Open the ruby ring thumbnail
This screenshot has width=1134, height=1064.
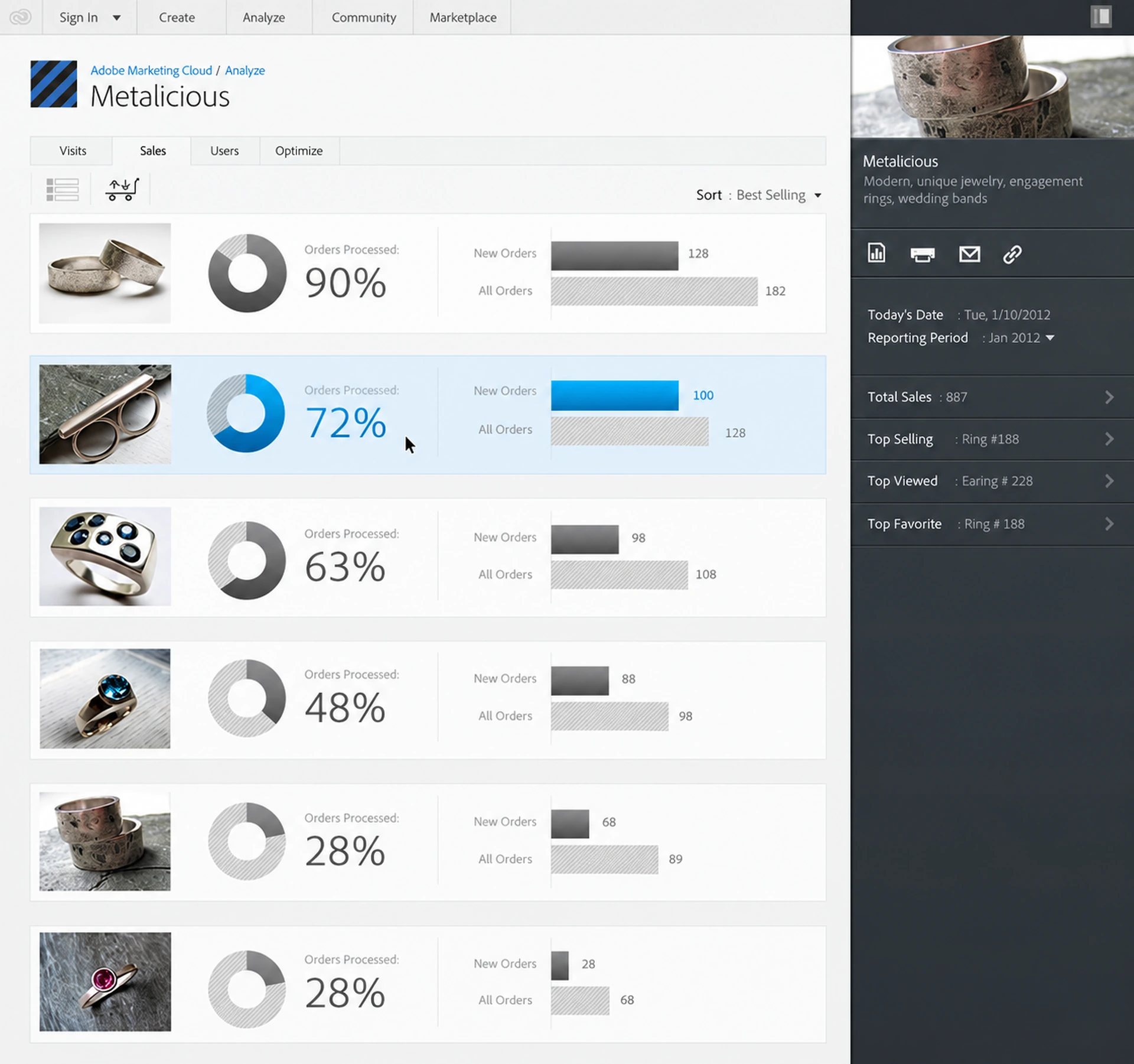coord(105,982)
